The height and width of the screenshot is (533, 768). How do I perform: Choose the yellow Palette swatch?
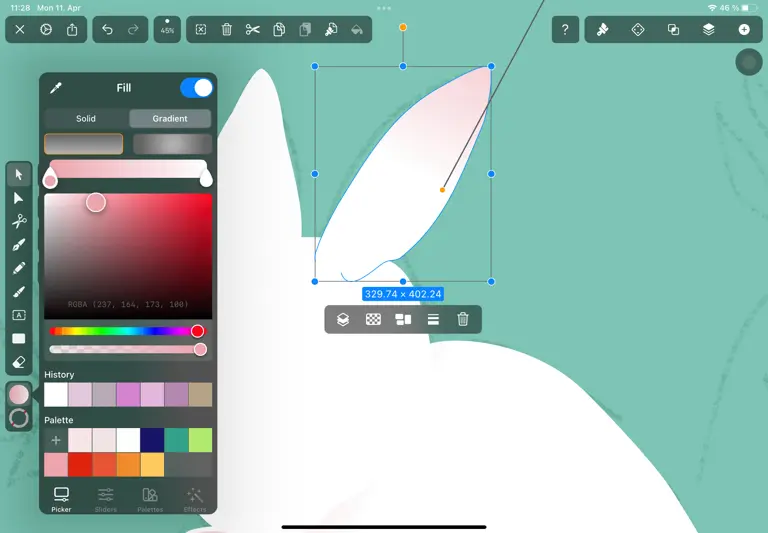(152, 464)
